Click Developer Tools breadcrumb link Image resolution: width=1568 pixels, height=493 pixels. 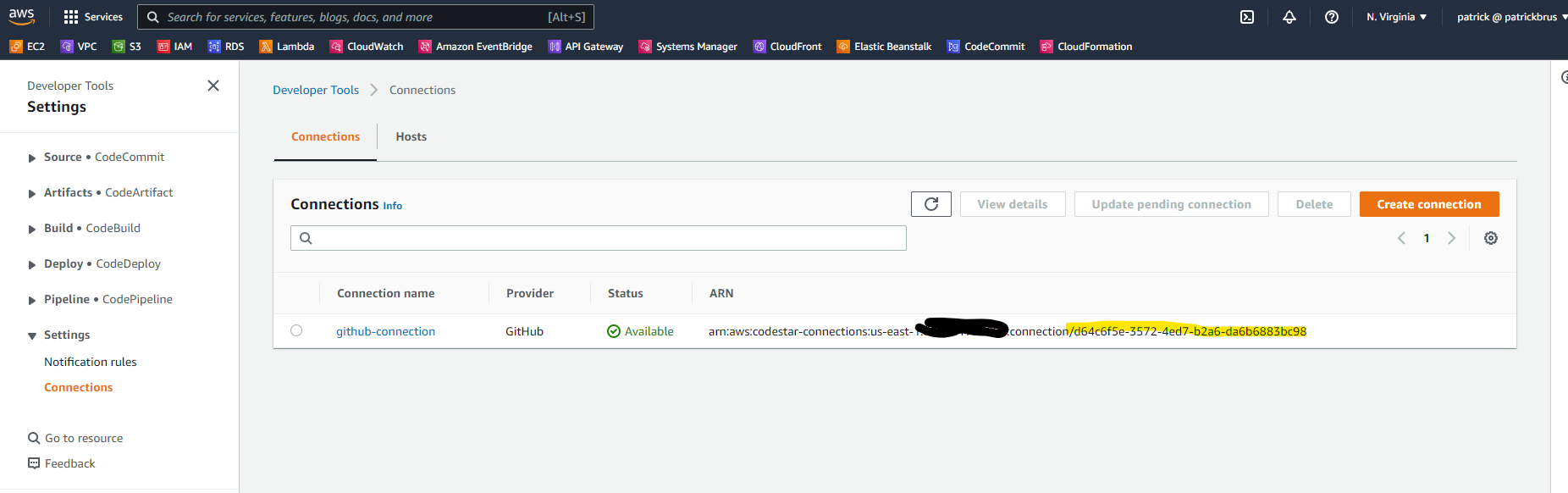(316, 90)
